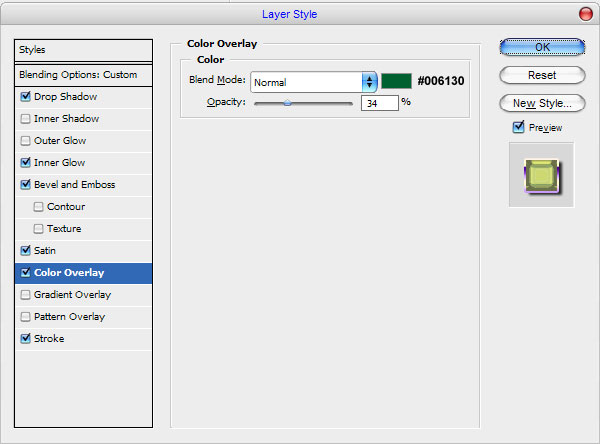Uncheck the Drop Shadow checkbox
Screen dimensions: 600x444
25,96
